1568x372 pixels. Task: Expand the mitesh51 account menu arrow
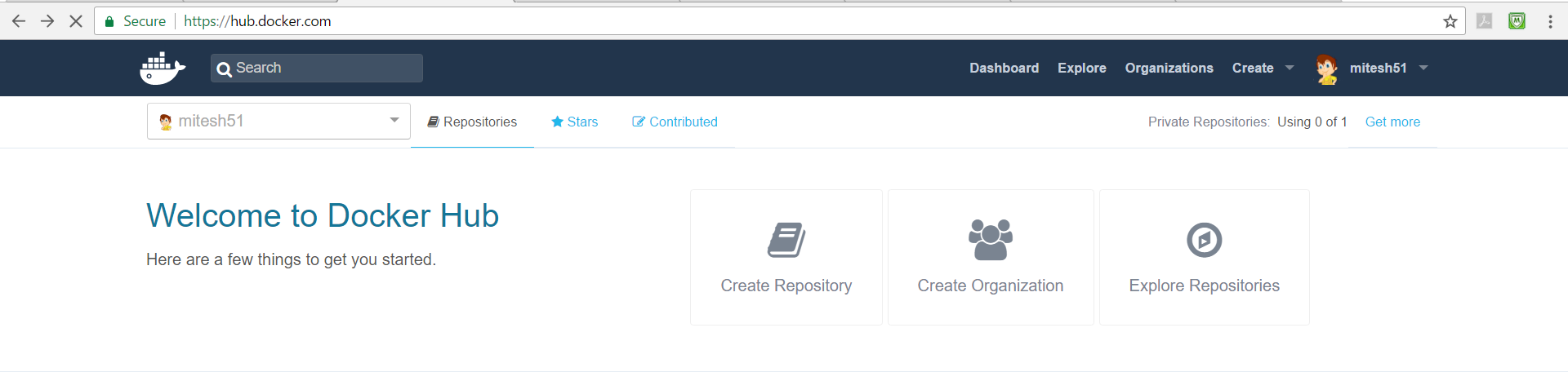[x=1423, y=68]
